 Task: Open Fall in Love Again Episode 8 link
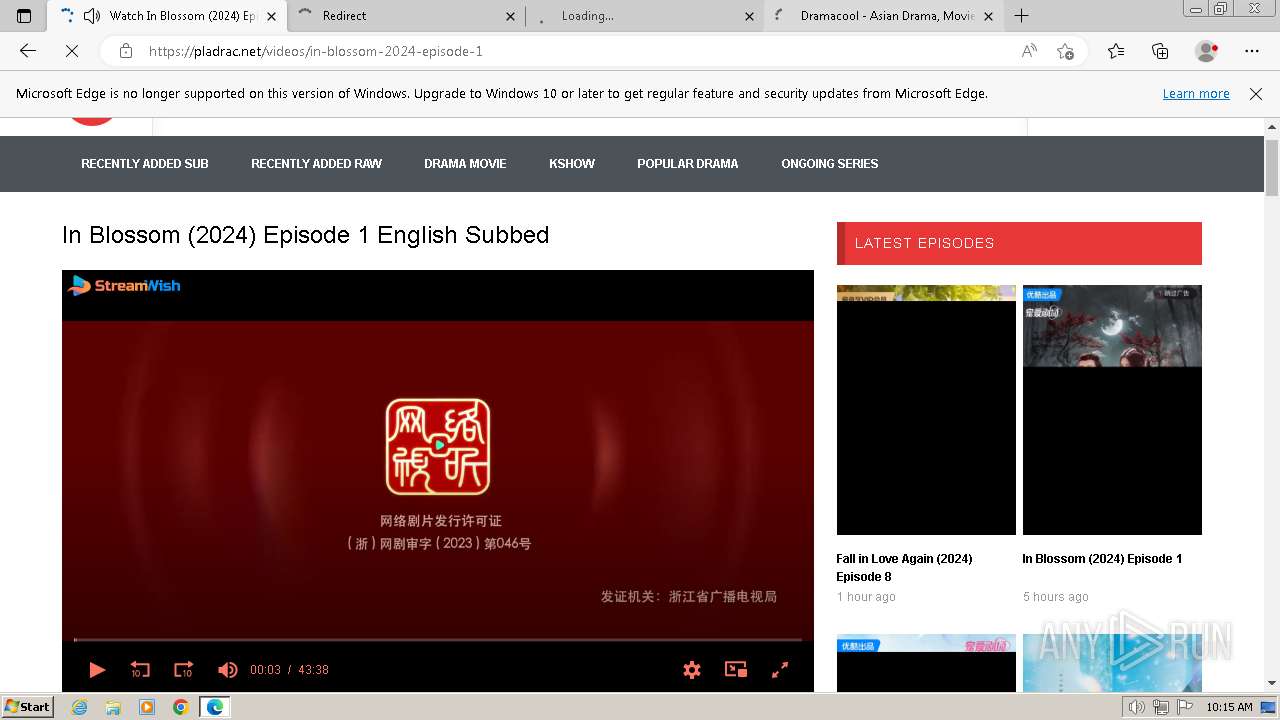pos(905,568)
